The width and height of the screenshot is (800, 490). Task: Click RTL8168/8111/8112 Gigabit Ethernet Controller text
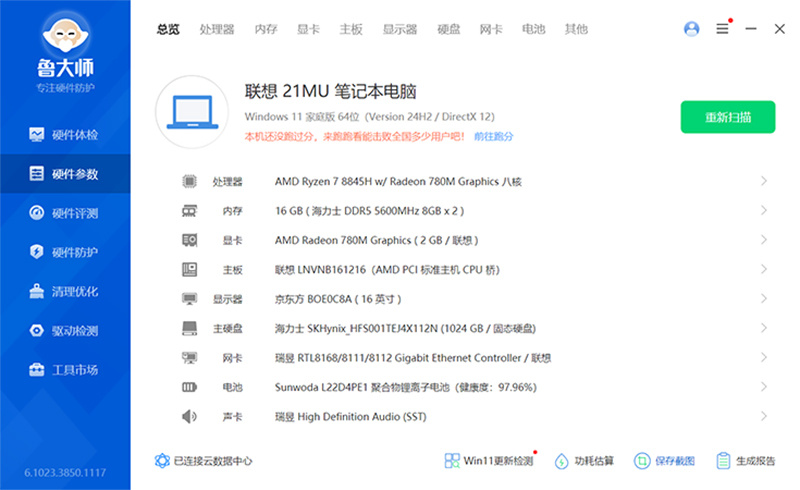412,358
